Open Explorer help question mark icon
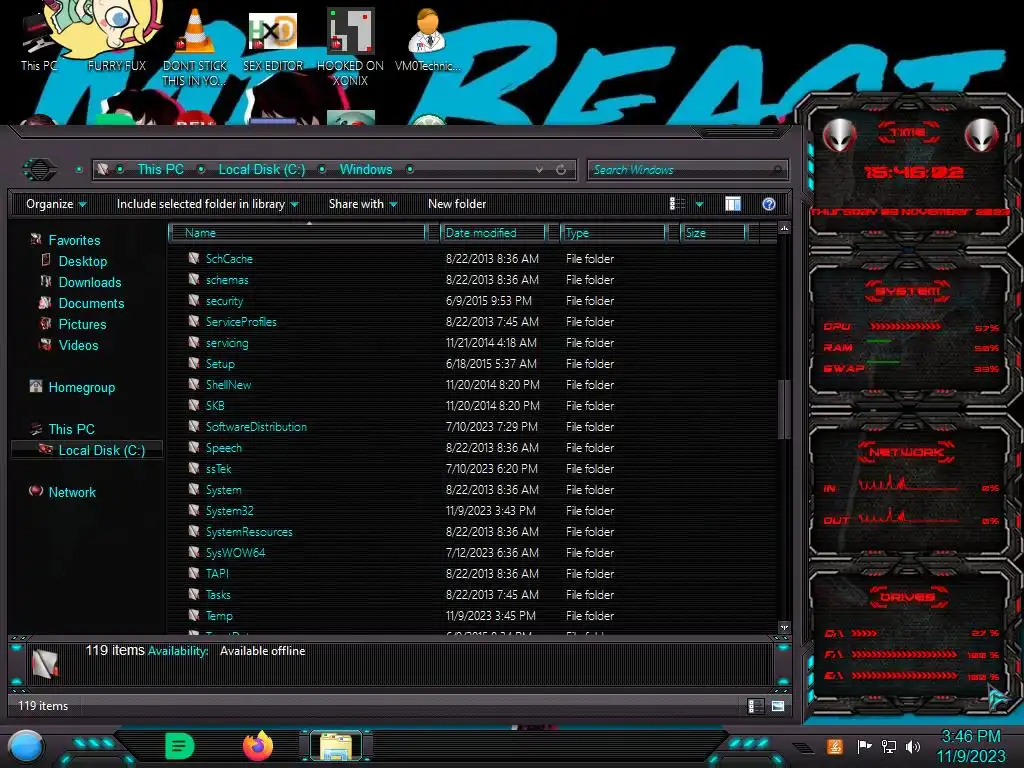 [769, 204]
